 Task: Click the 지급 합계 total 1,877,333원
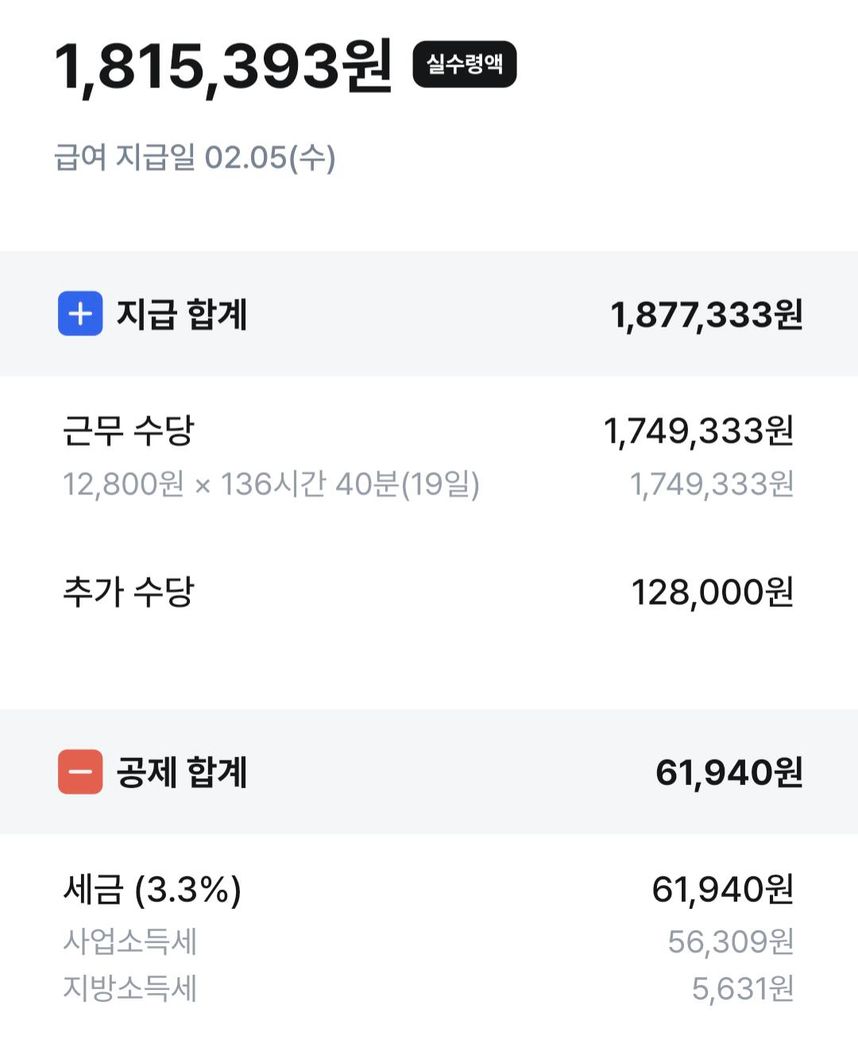tap(707, 314)
